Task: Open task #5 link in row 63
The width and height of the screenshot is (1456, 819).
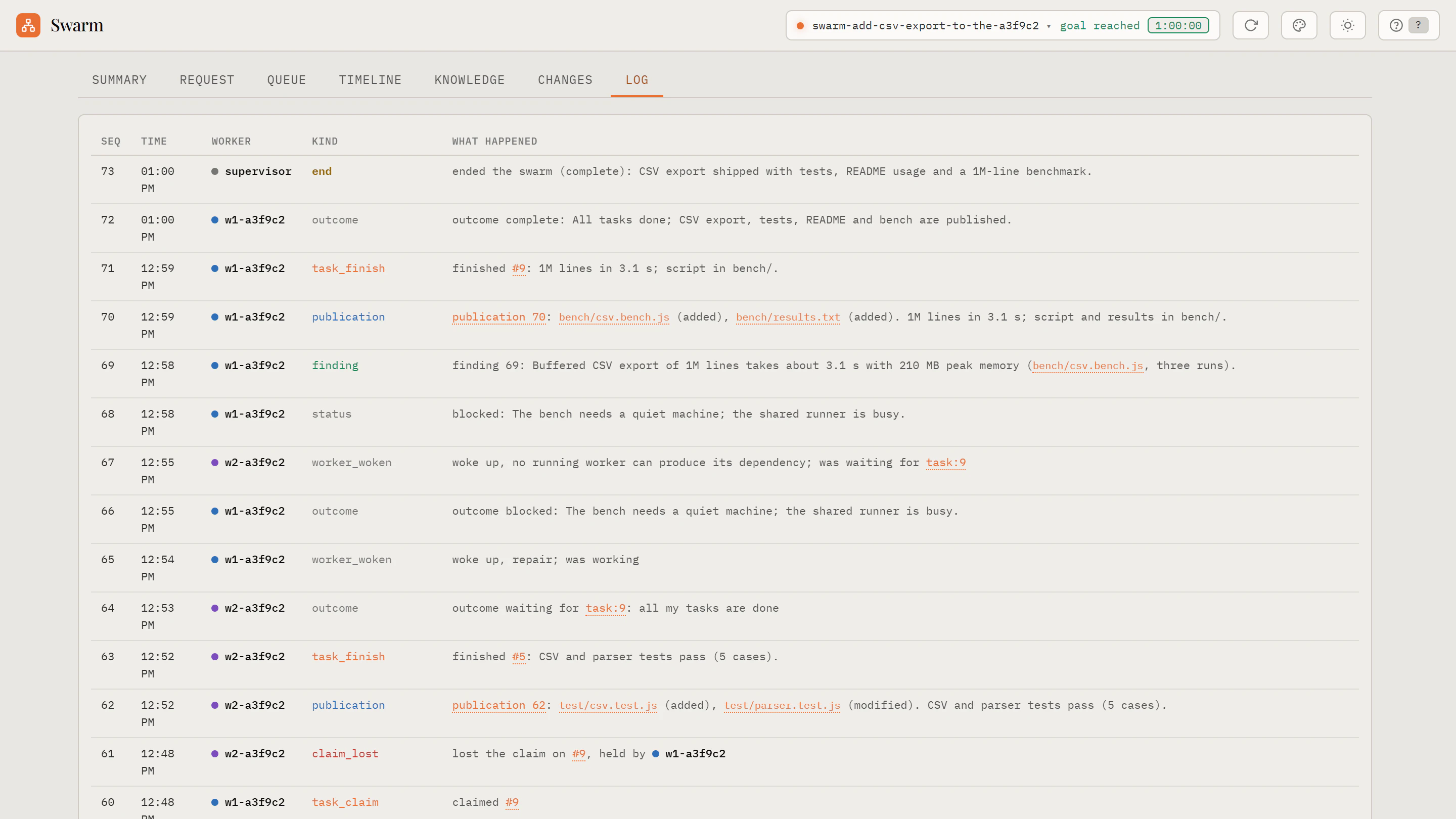Action: pos(519,657)
